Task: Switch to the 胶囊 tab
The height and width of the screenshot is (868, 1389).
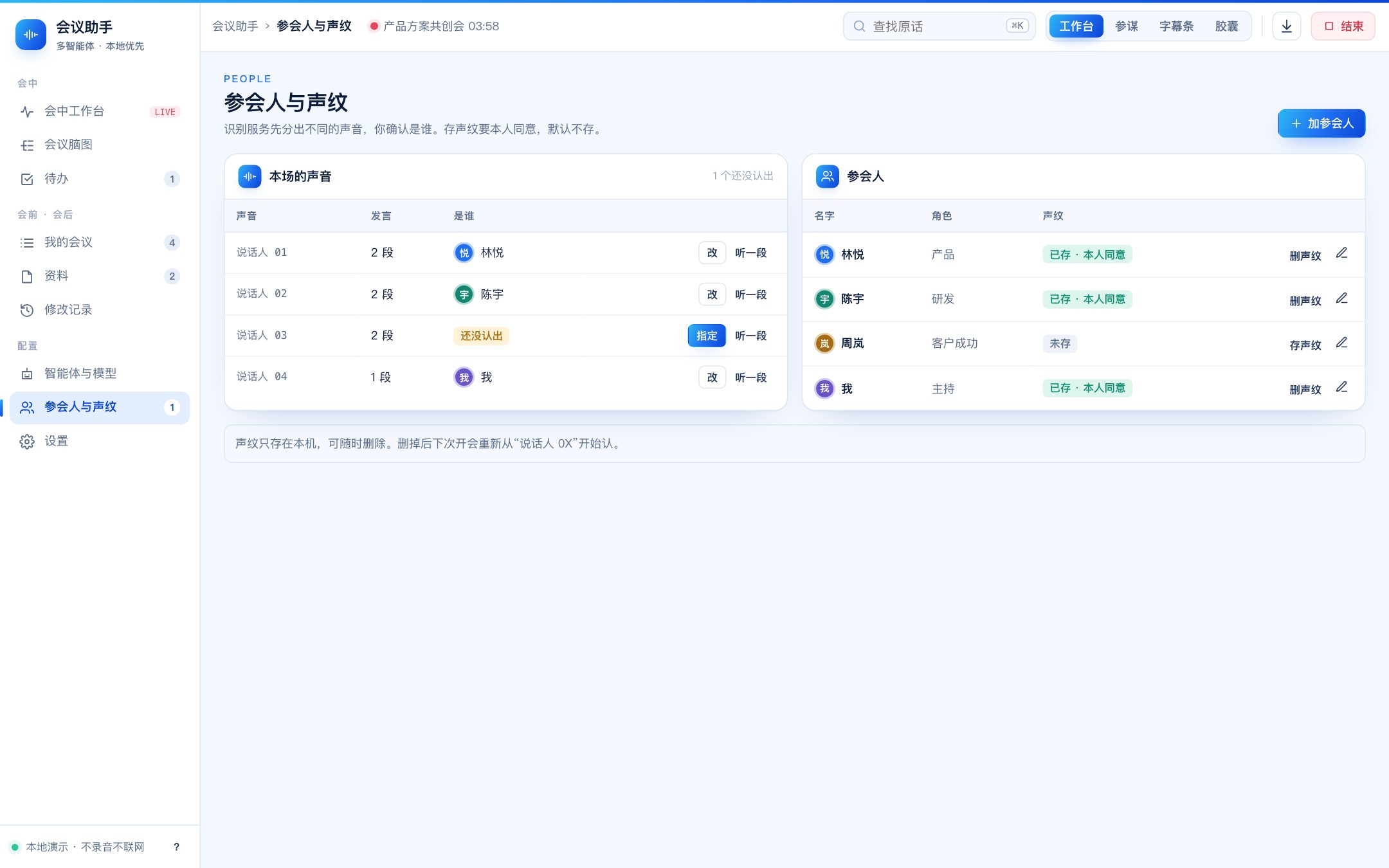Action: tap(1226, 26)
